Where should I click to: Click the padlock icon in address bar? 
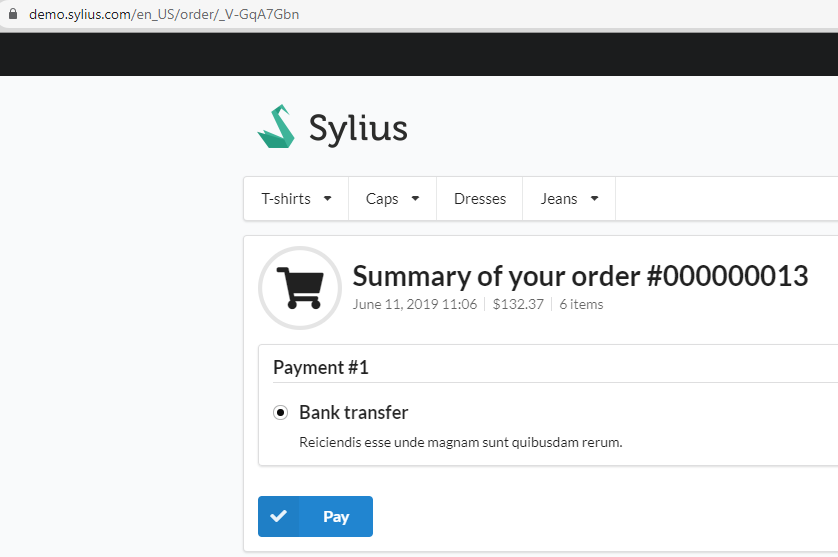pyautogui.click(x=13, y=14)
